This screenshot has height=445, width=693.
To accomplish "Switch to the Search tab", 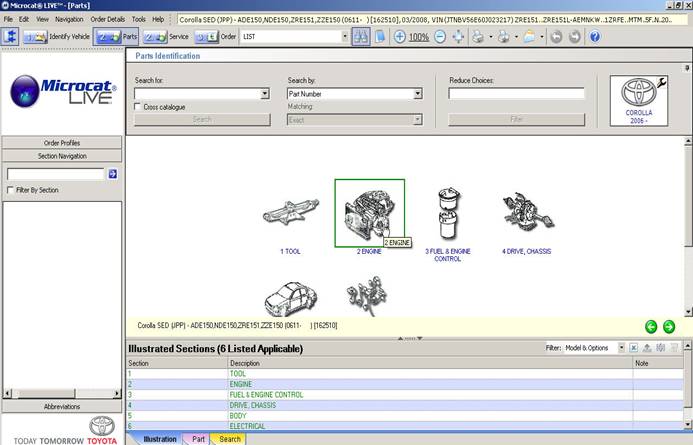I will pyautogui.click(x=229, y=439).
